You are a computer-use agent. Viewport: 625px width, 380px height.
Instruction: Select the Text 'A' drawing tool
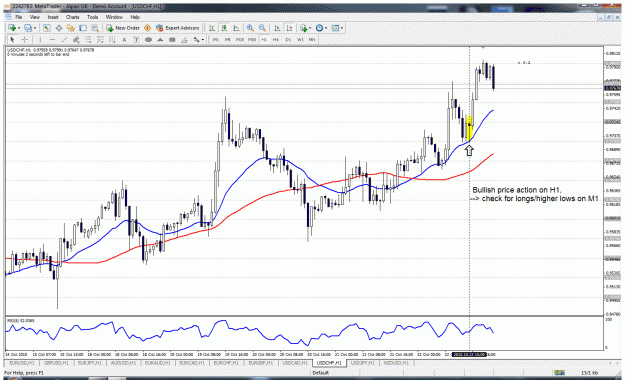click(124, 39)
